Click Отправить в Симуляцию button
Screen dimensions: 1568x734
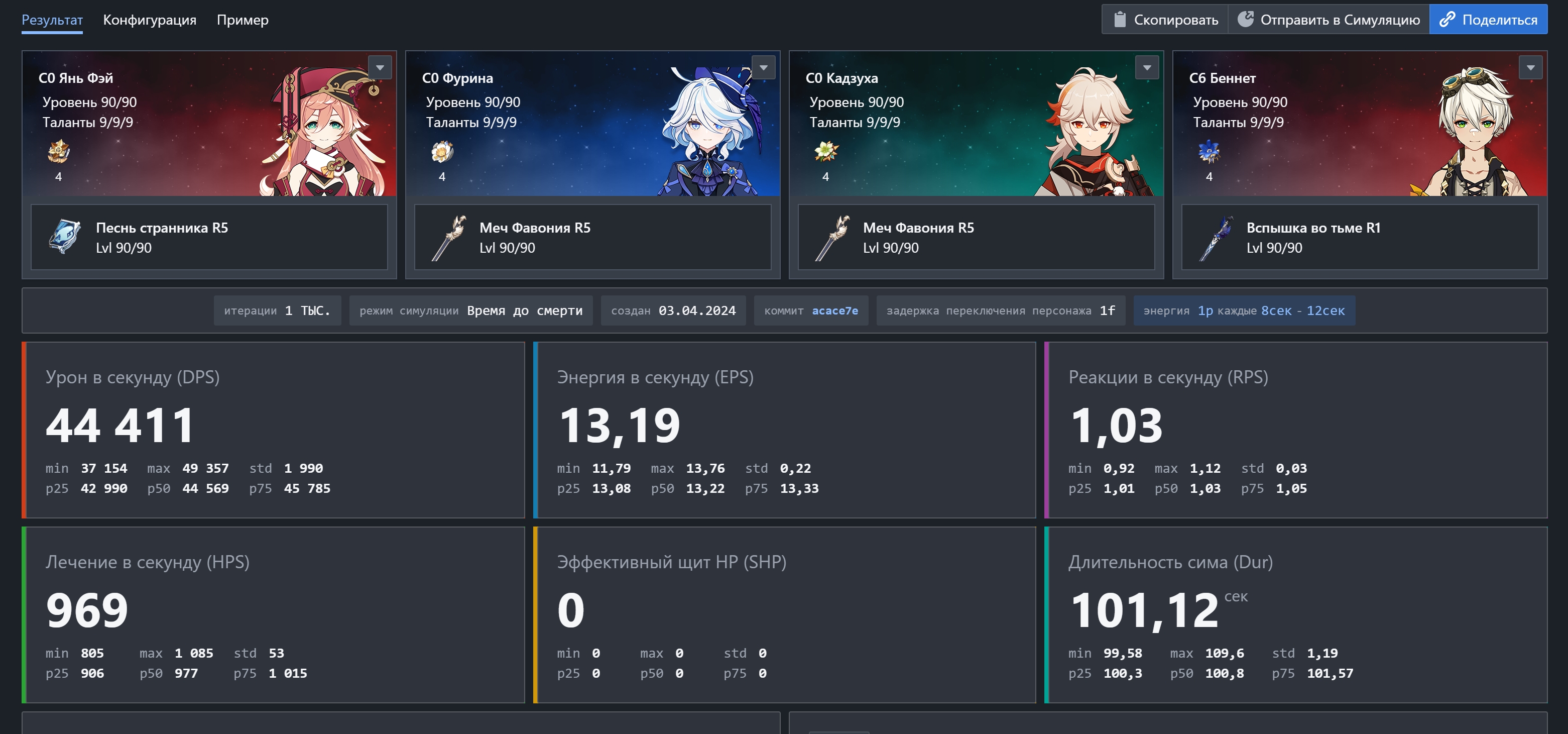1329,20
